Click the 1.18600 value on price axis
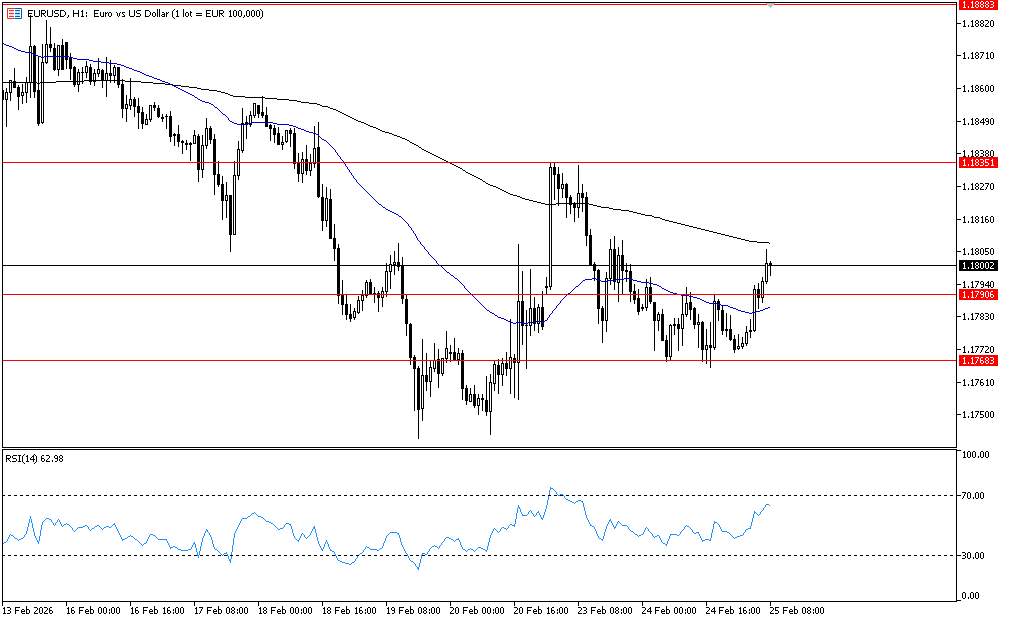 click(977, 89)
